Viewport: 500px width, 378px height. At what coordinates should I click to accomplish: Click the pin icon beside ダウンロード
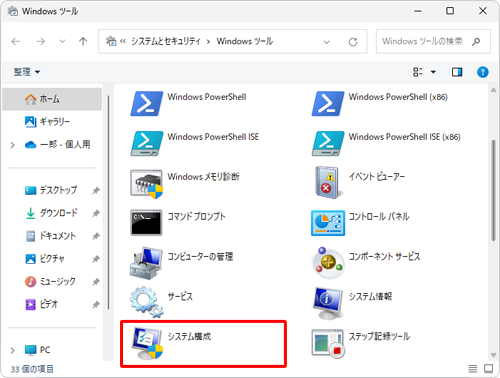pos(96,213)
